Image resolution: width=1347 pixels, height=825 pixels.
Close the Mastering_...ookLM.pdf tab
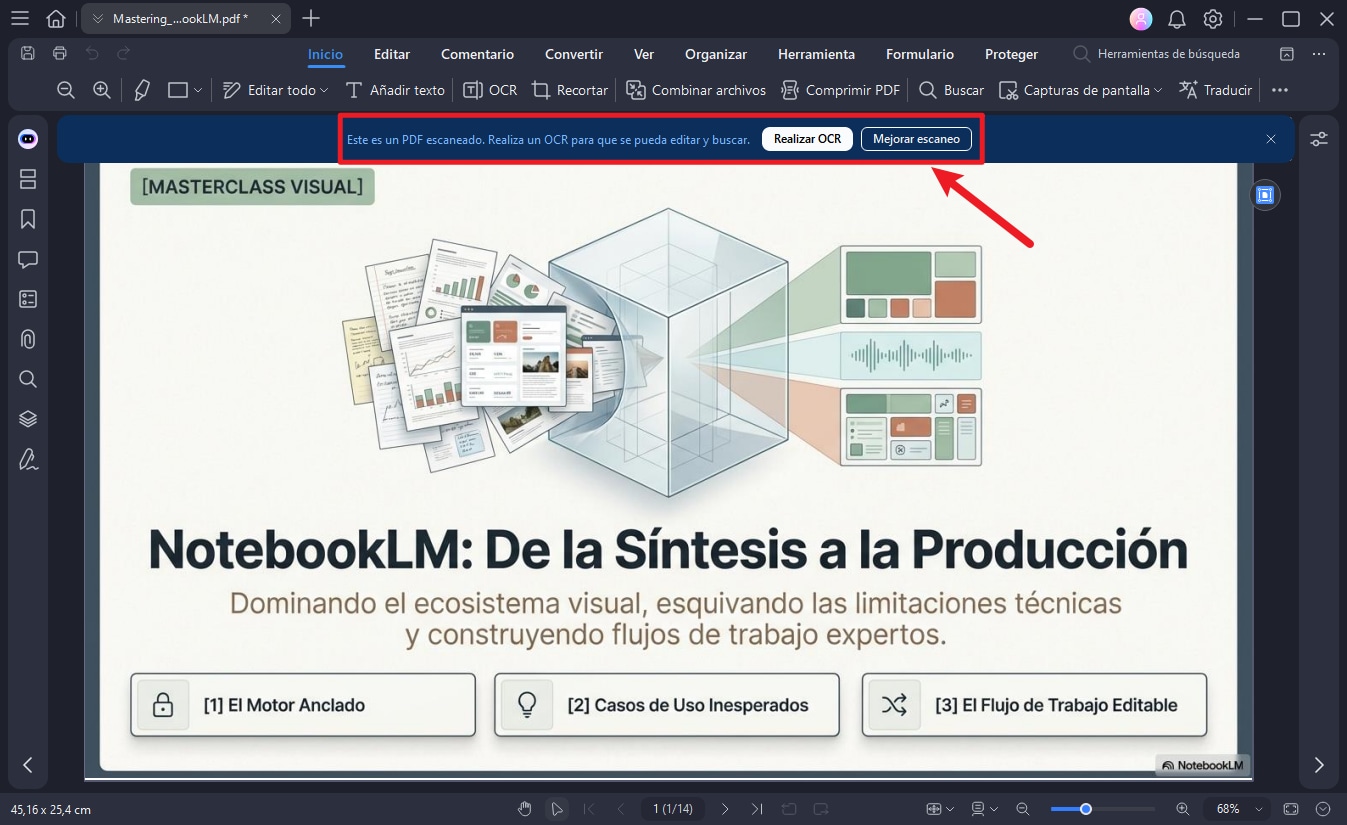coord(276,19)
